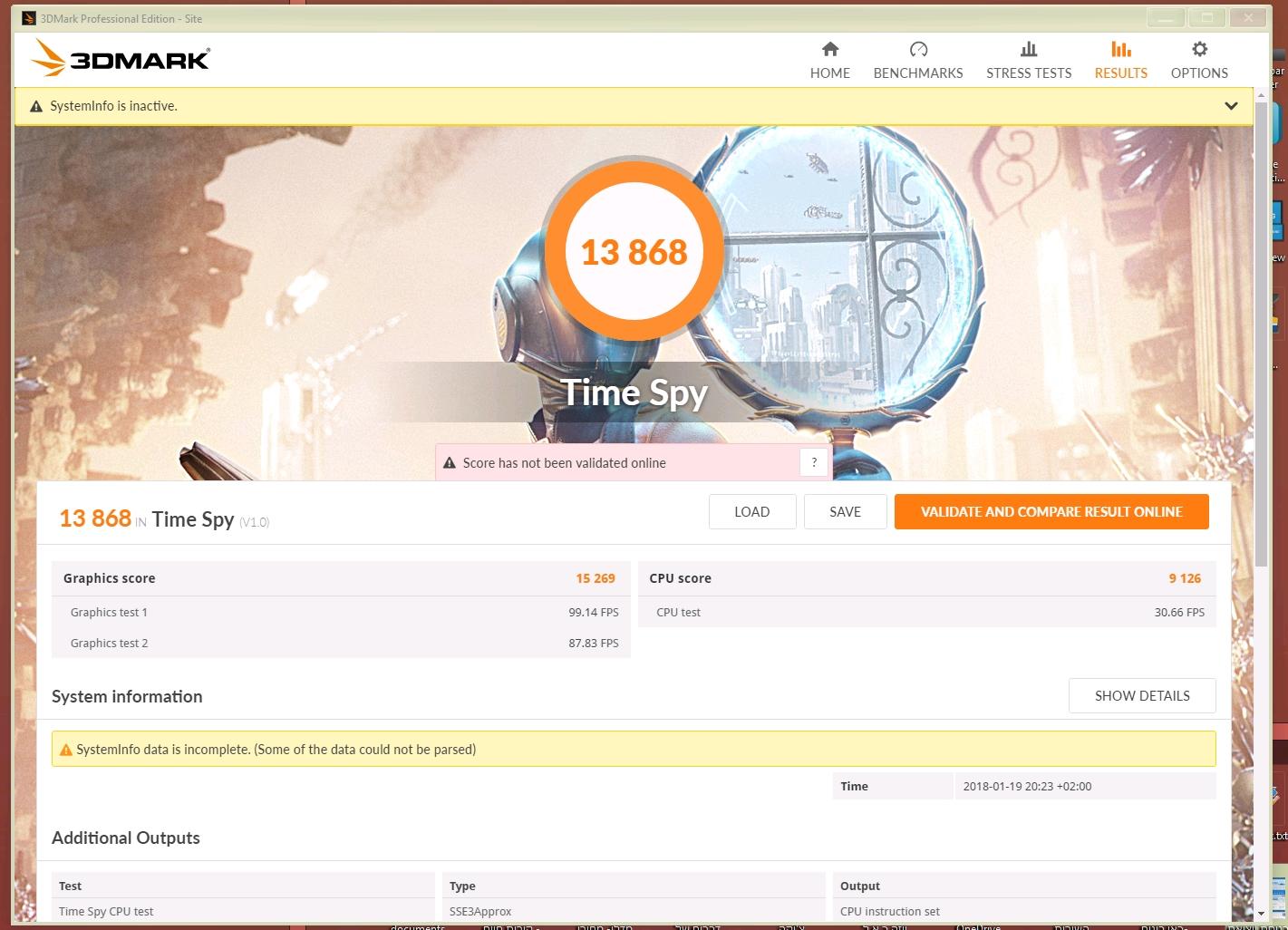Select the Results chart icon
1288x930 pixels.
1121,49
